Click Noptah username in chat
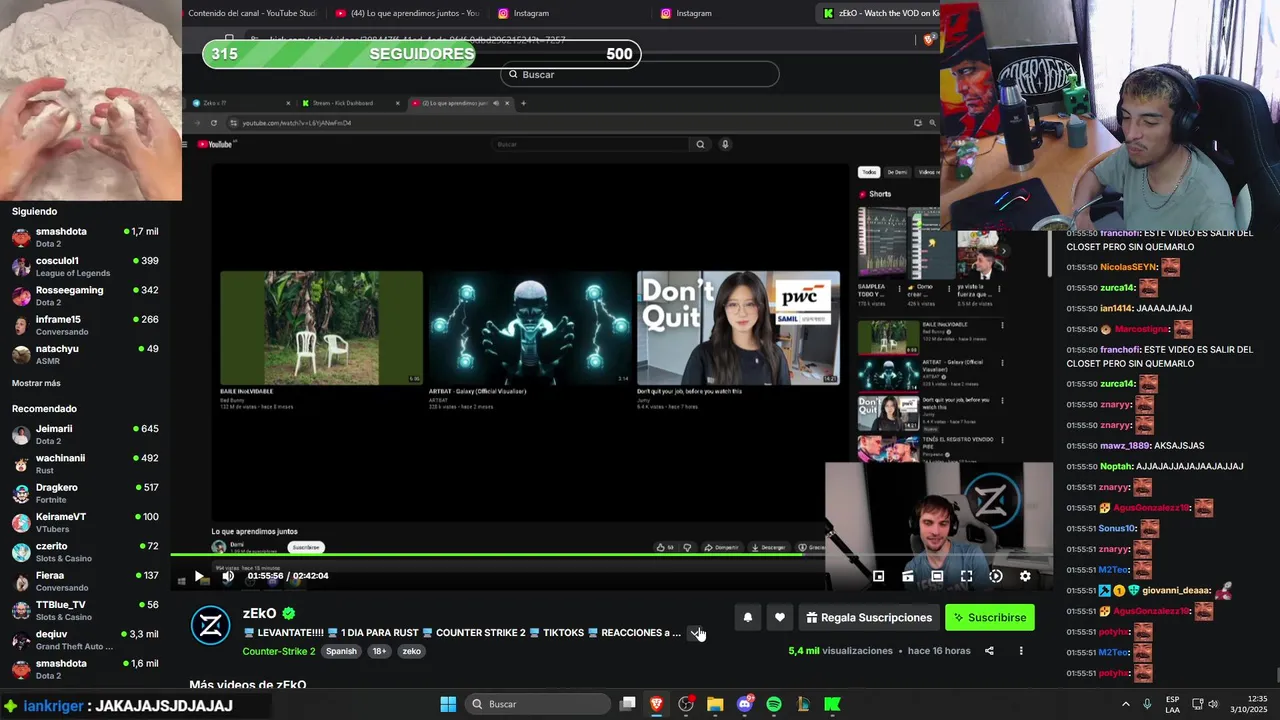 pyautogui.click(x=1116, y=466)
